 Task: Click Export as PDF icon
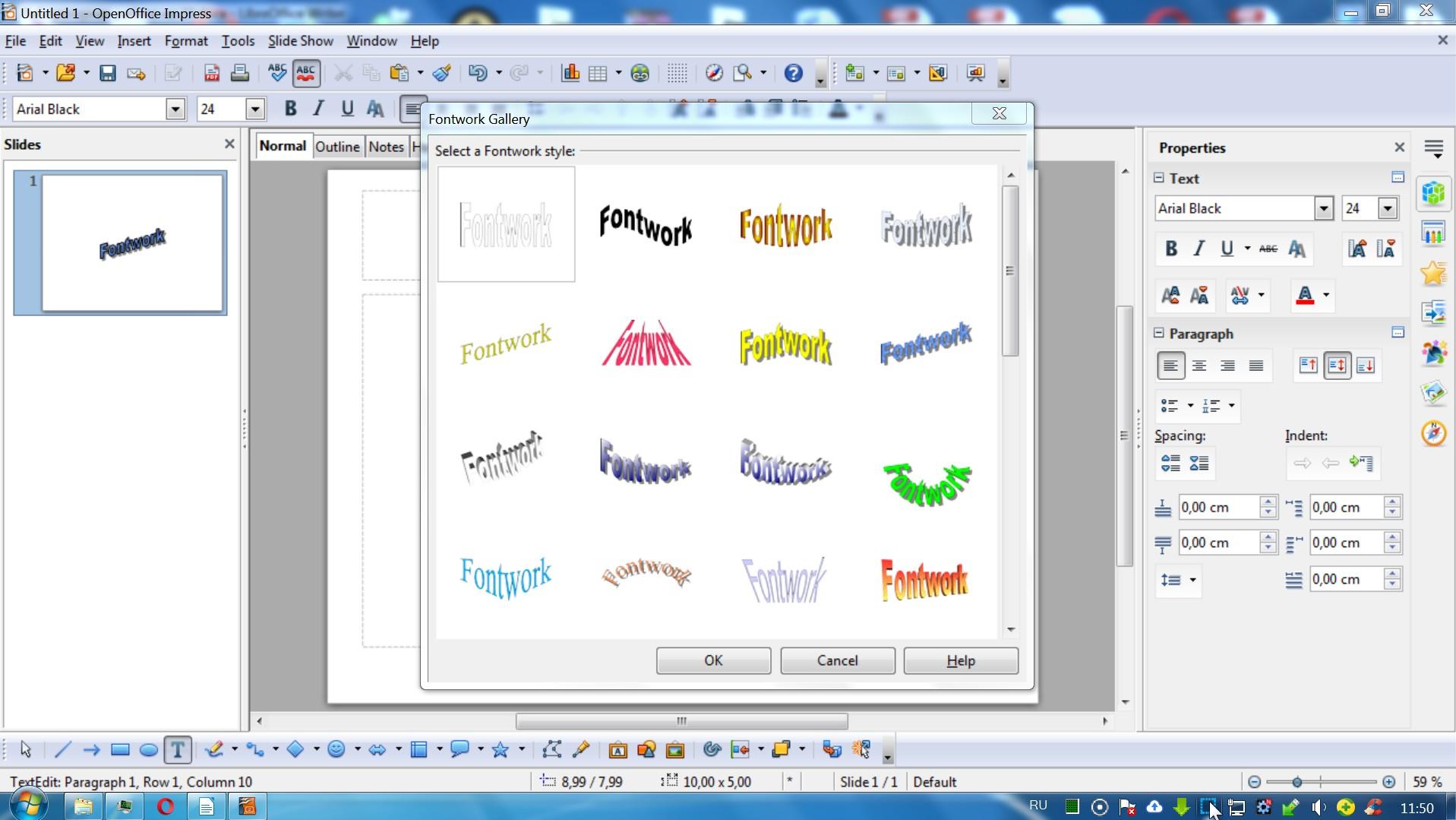pos(211,73)
